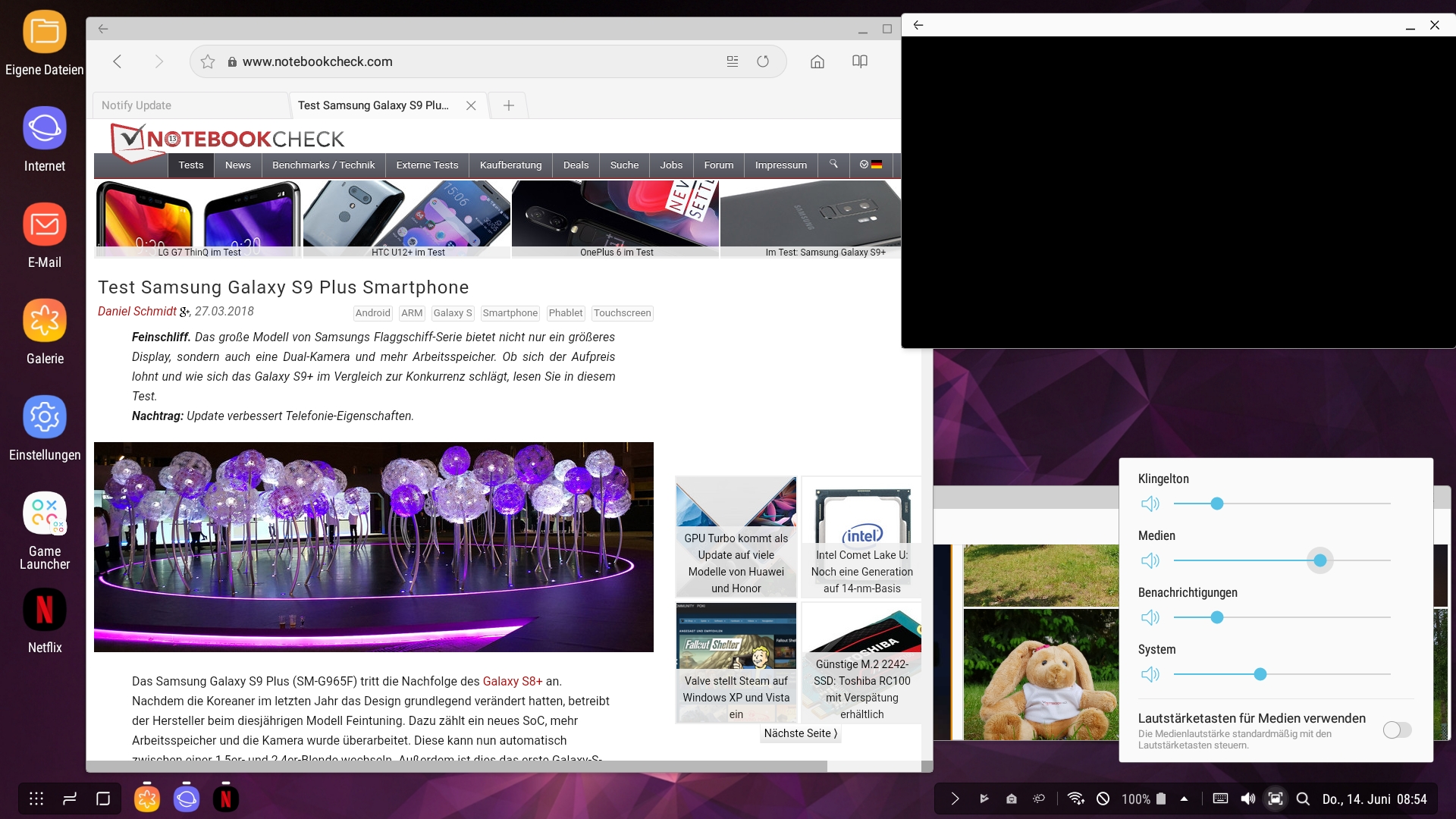Viewport: 1456px width, 819px height.
Task: Adjust the System volume slider
Action: [x=1282, y=674]
